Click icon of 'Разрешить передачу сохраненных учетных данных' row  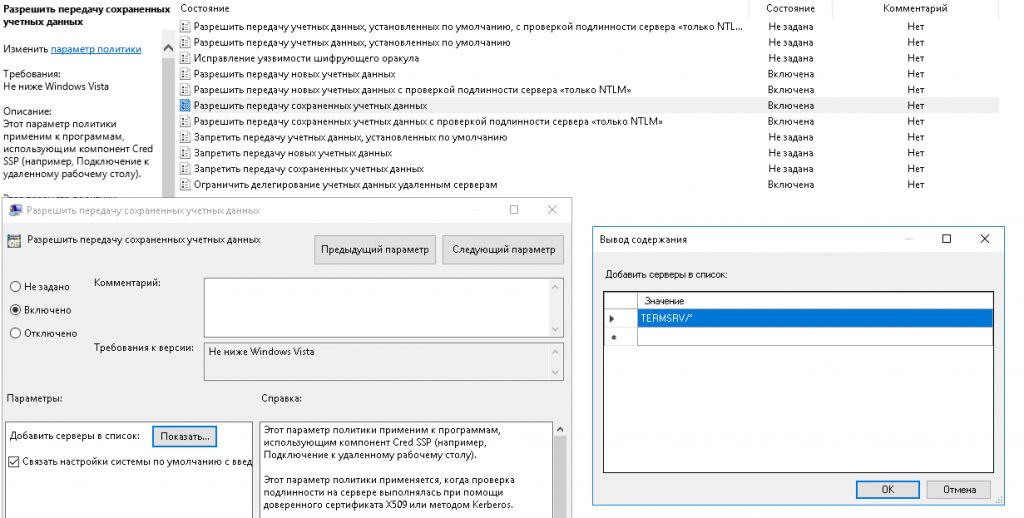(x=185, y=105)
